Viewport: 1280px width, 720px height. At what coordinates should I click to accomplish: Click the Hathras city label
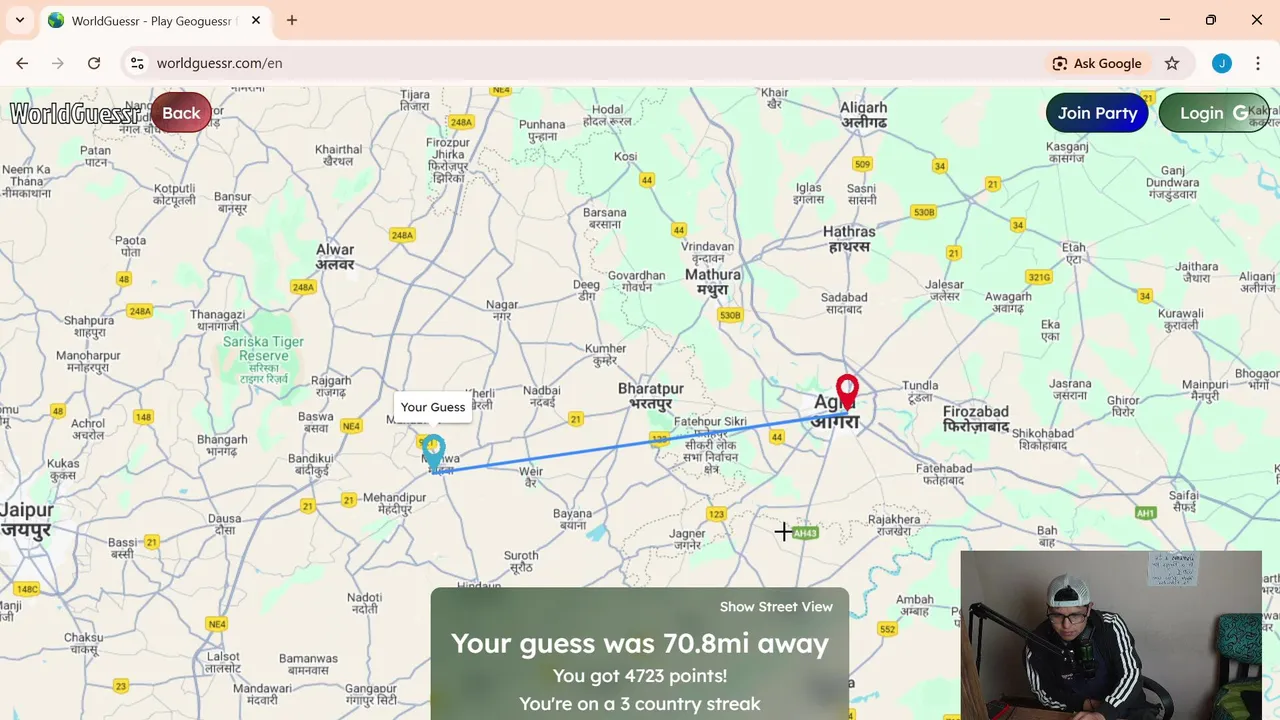click(849, 238)
